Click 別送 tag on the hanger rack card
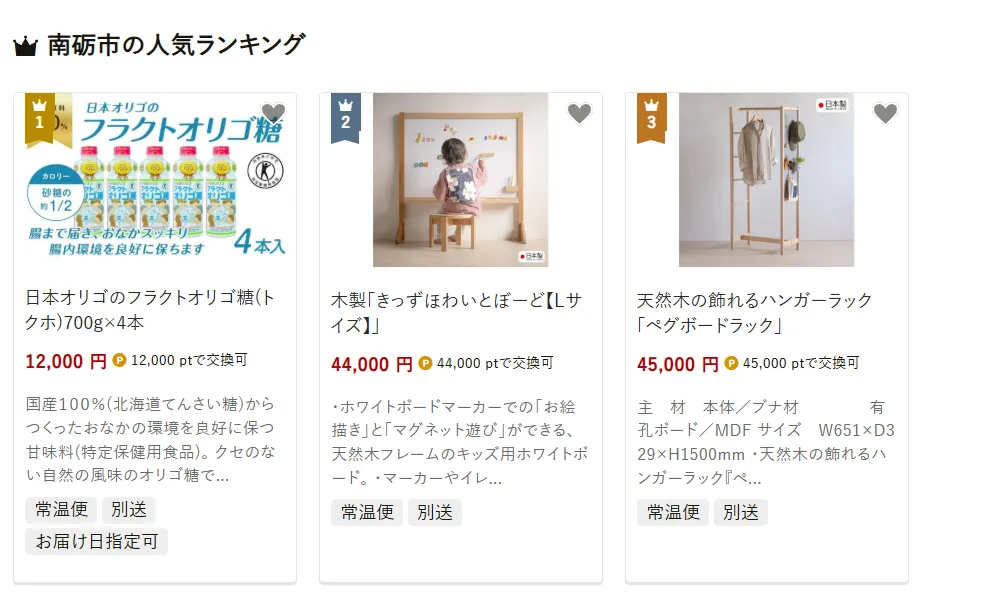Viewport: 982px width, 603px height. click(741, 512)
